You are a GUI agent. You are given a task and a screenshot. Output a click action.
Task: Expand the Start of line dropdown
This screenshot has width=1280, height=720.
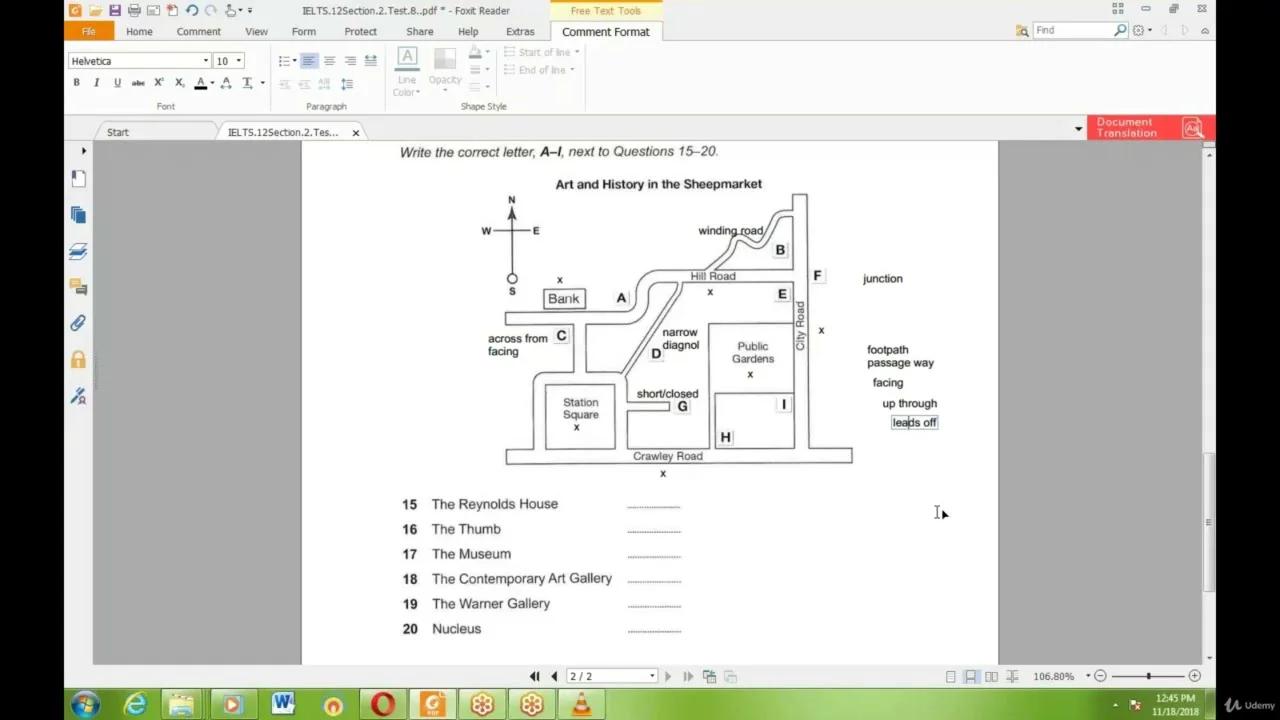pyautogui.click(x=575, y=52)
